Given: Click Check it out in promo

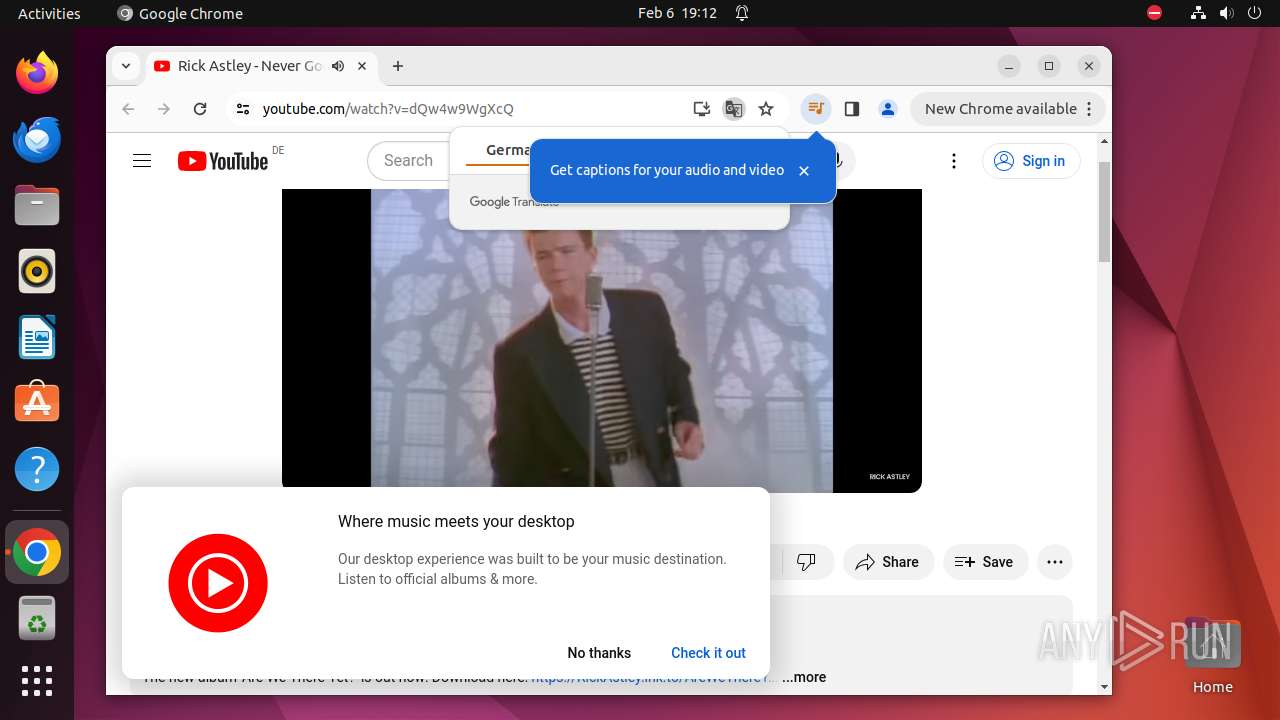Looking at the screenshot, I should (x=708, y=653).
